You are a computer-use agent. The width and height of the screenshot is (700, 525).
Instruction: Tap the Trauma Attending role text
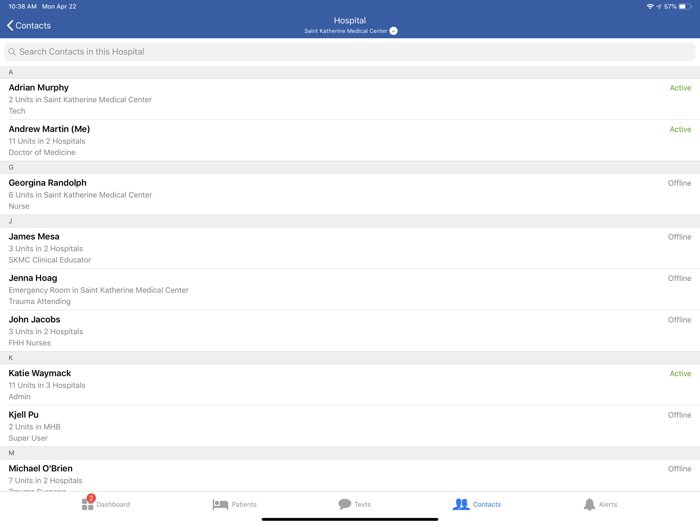[x=39, y=301]
